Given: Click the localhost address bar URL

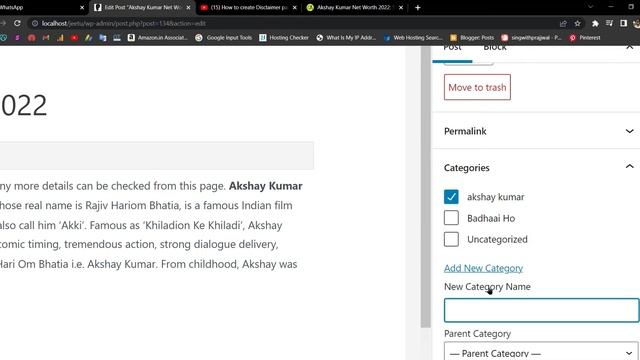Looking at the screenshot, I should point(124,23).
